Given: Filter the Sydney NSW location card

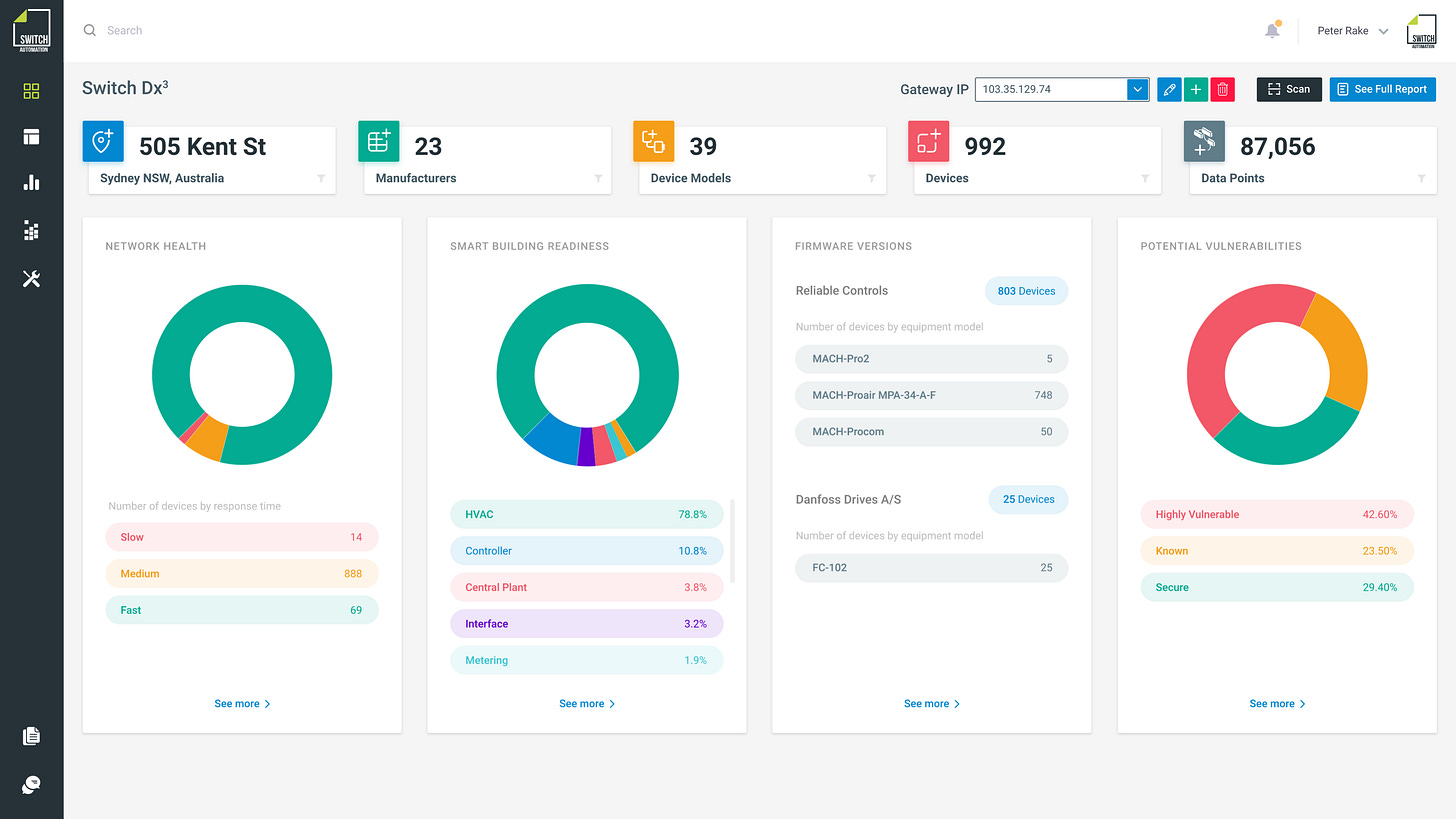Looking at the screenshot, I should click(321, 178).
